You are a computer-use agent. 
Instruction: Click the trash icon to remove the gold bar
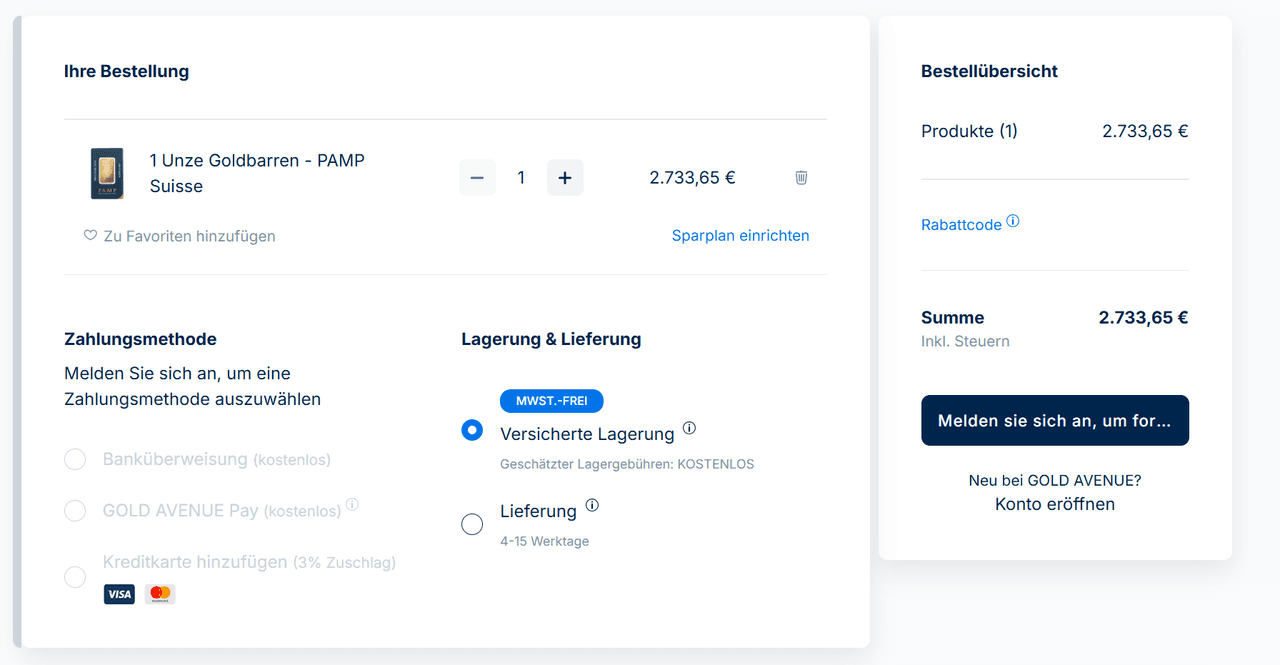(801, 178)
